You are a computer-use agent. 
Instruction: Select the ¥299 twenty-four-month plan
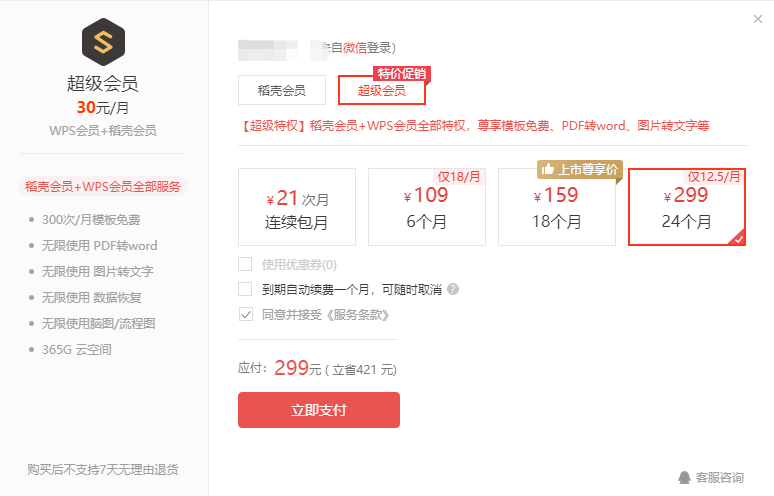pyautogui.click(x=687, y=207)
